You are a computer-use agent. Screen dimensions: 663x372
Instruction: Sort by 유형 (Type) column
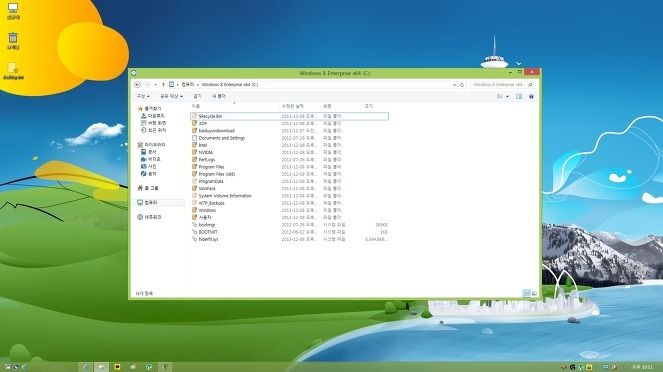tap(327, 106)
